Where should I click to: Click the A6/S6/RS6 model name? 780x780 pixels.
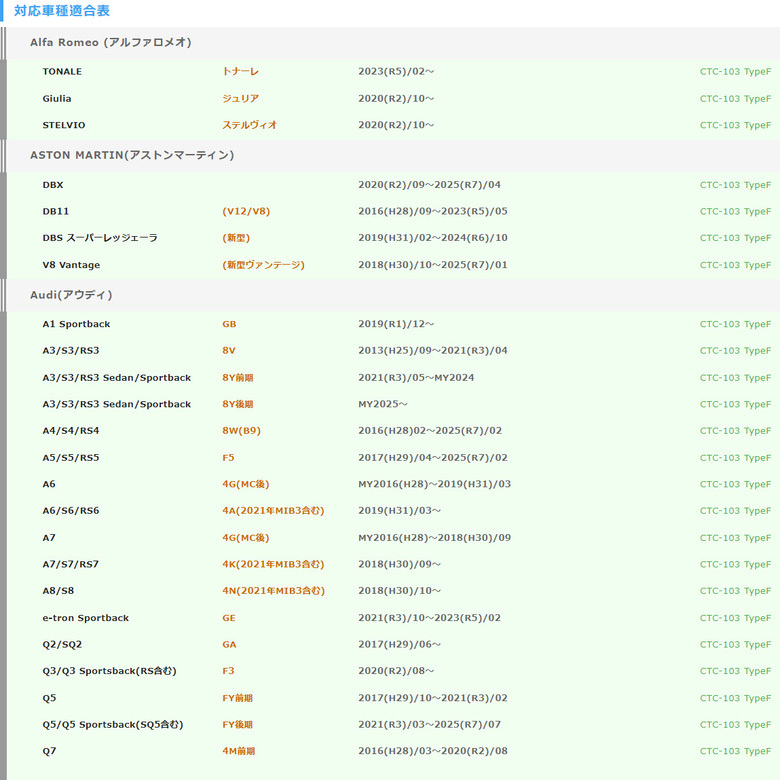[71, 511]
